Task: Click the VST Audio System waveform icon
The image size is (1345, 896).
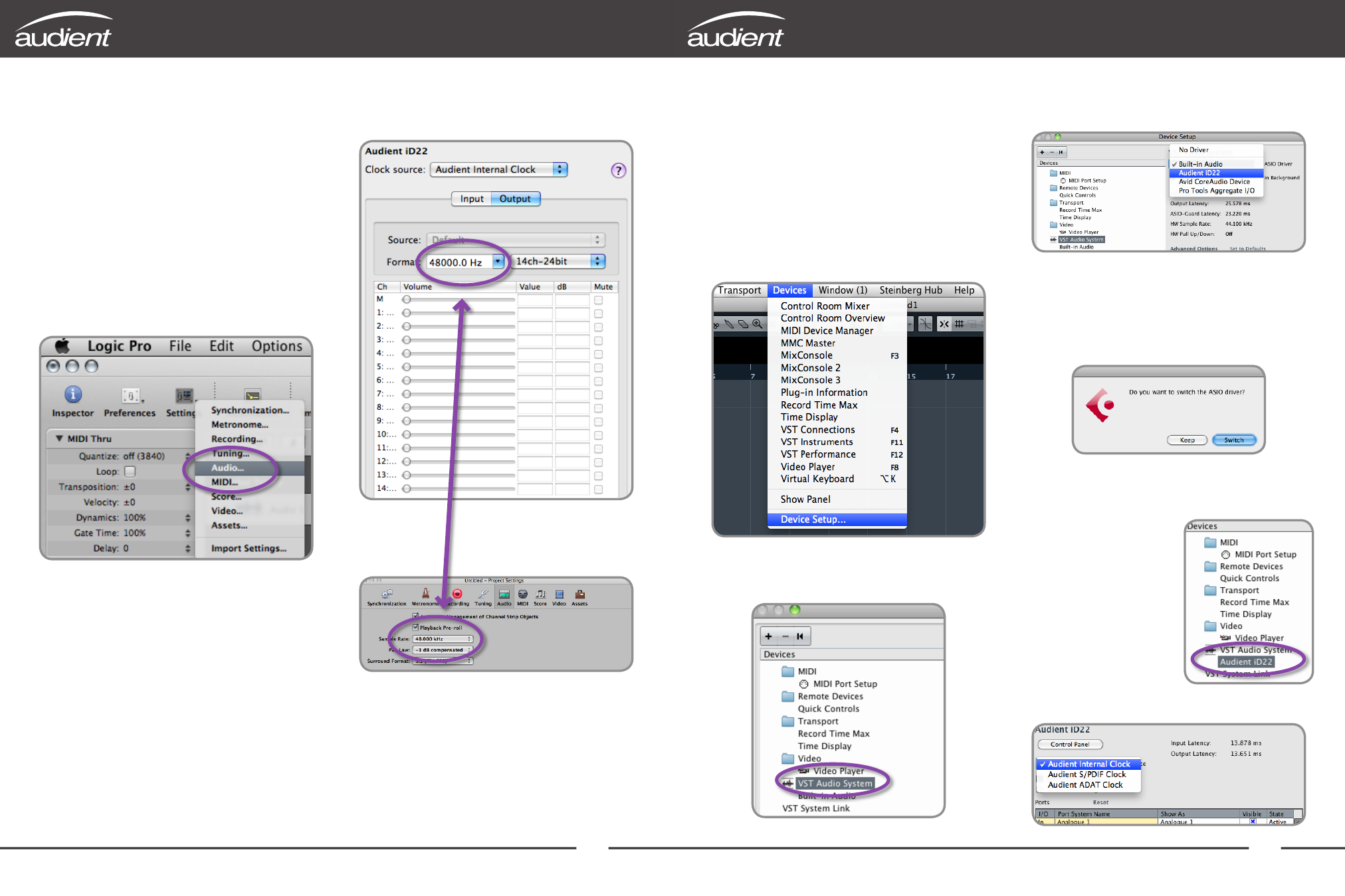Action: (x=787, y=784)
